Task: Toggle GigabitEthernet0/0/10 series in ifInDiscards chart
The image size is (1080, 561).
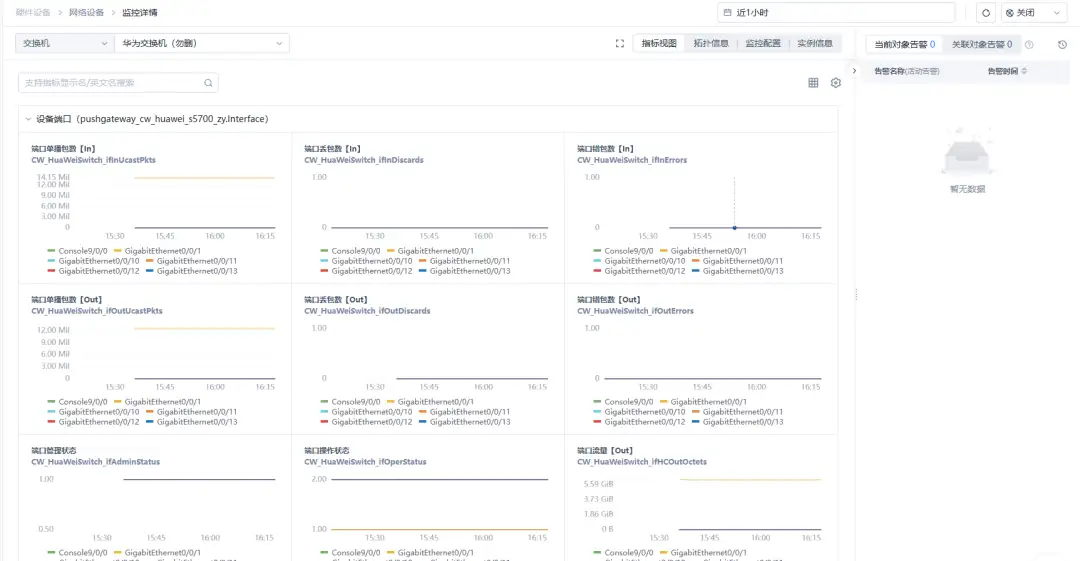Action: 366,261
